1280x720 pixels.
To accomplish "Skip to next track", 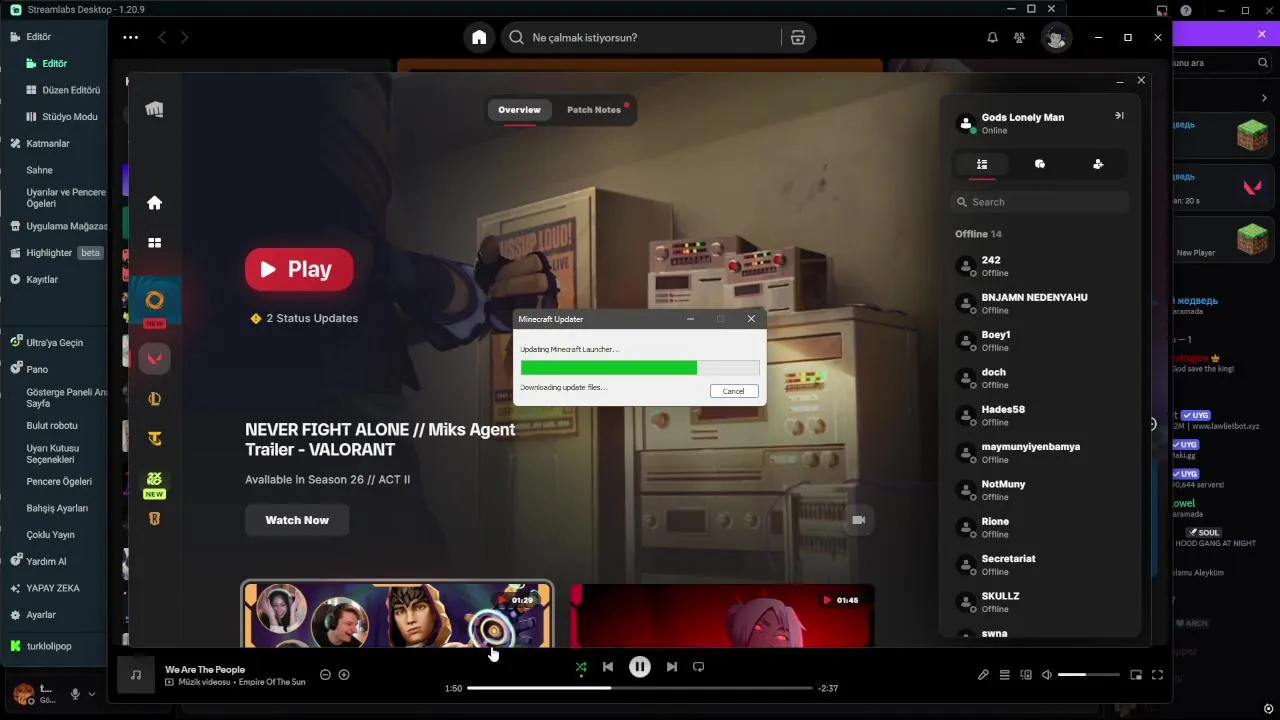I will 672,667.
